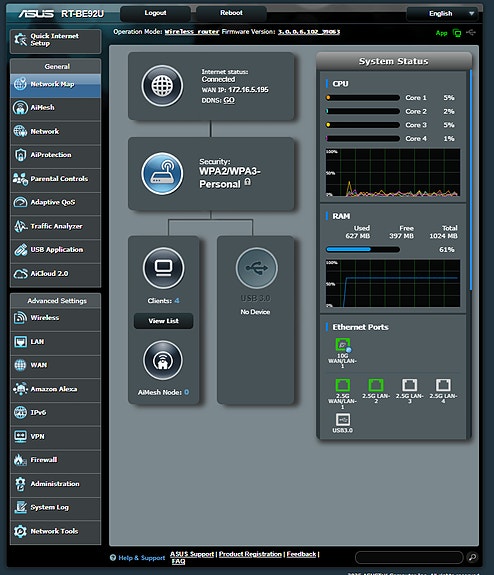Viewport: 494px width, 575px height.
Task: Click the CPU usage history graph
Action: [393, 172]
